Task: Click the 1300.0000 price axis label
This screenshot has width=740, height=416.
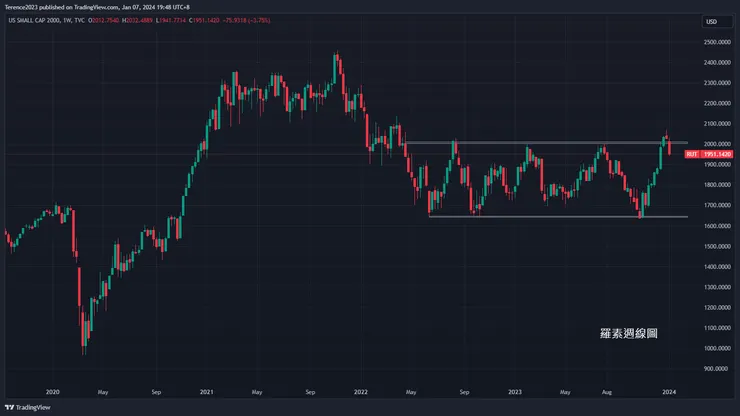Action: [x=717, y=287]
